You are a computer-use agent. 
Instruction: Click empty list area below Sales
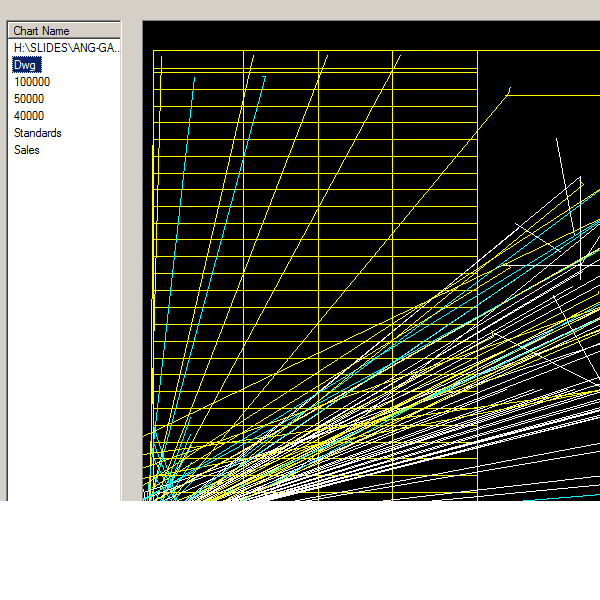[x=64, y=325]
